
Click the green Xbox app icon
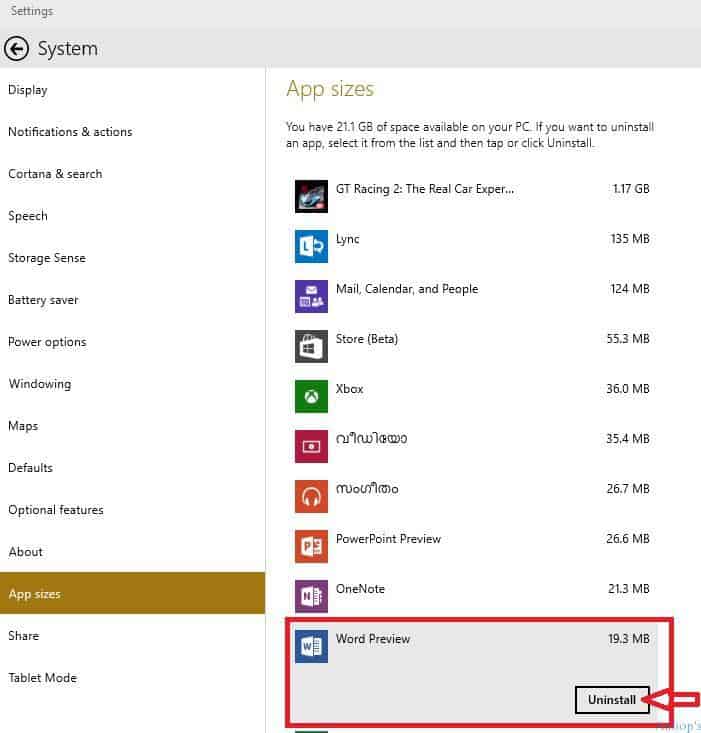(x=311, y=396)
